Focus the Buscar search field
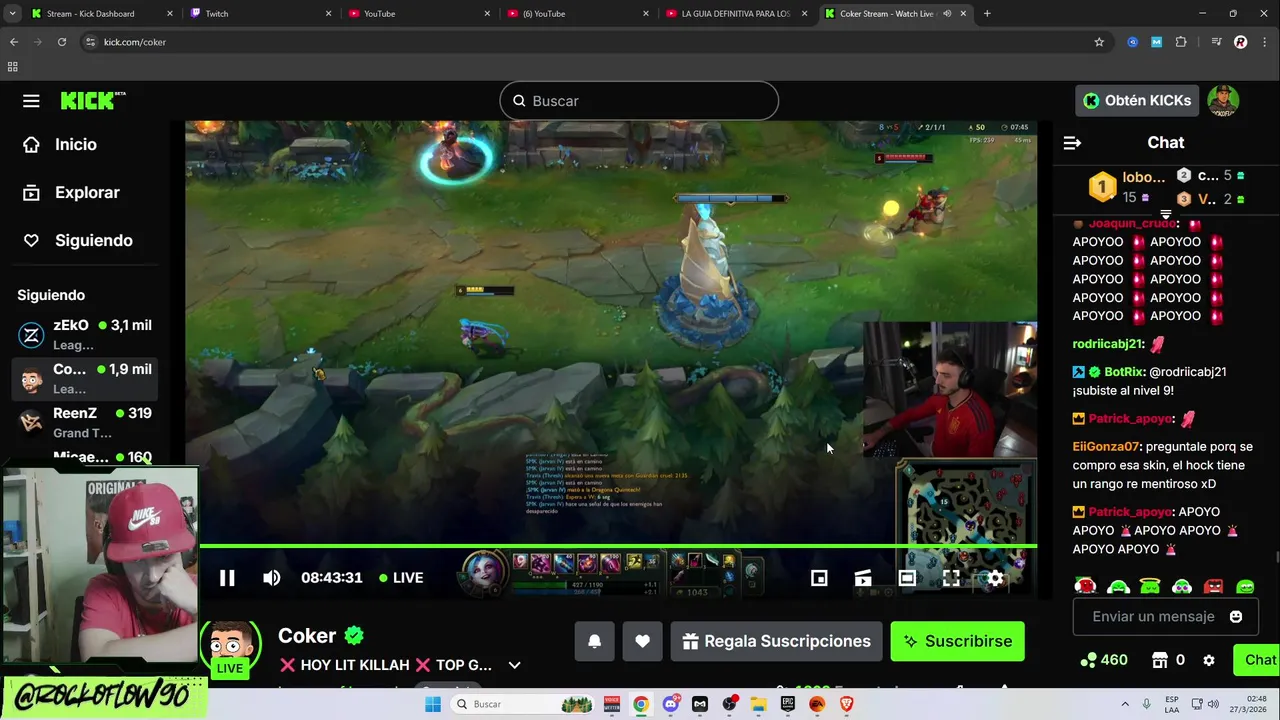The width and height of the screenshot is (1280, 720). tap(639, 101)
